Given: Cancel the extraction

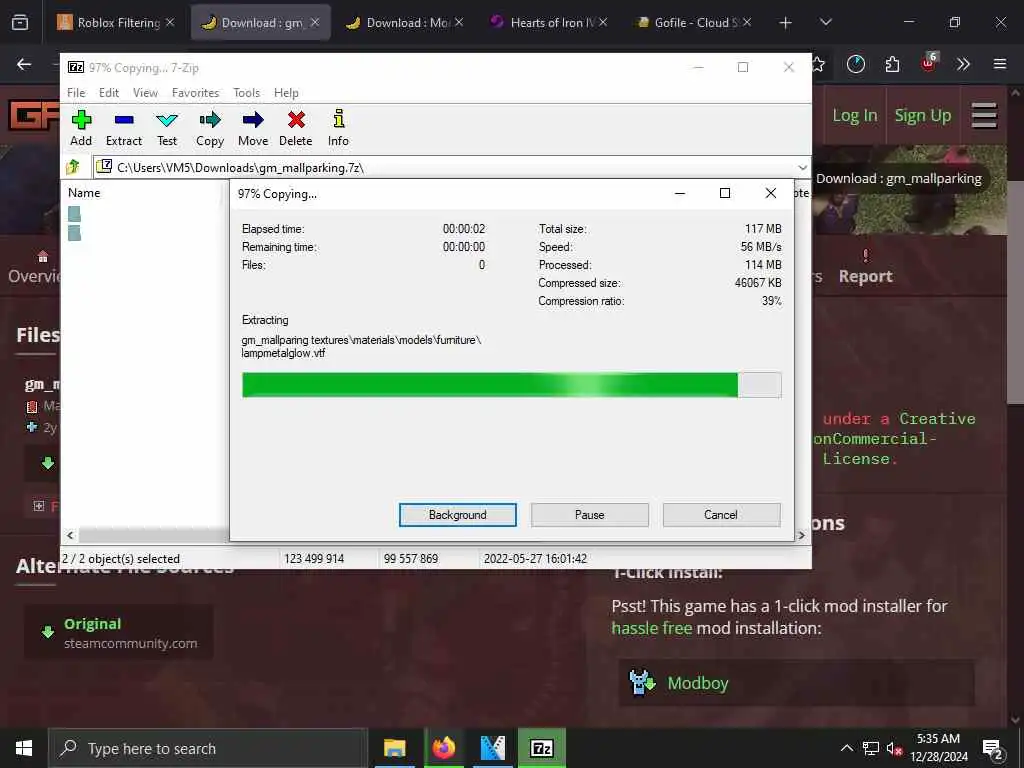Looking at the screenshot, I should tap(721, 515).
